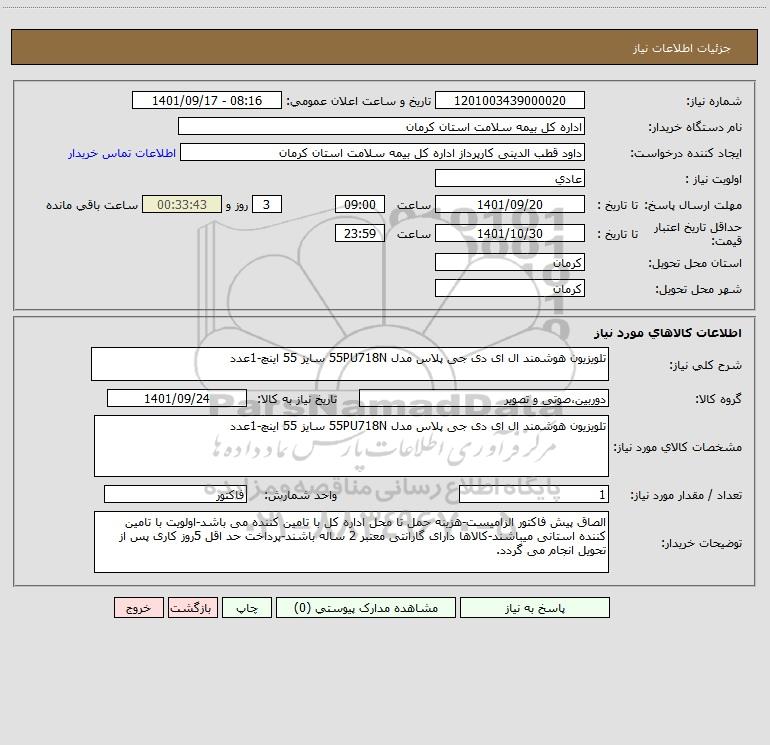Click response deadline time 09:00
This screenshot has width=770, height=745.
pyautogui.click(x=359, y=205)
